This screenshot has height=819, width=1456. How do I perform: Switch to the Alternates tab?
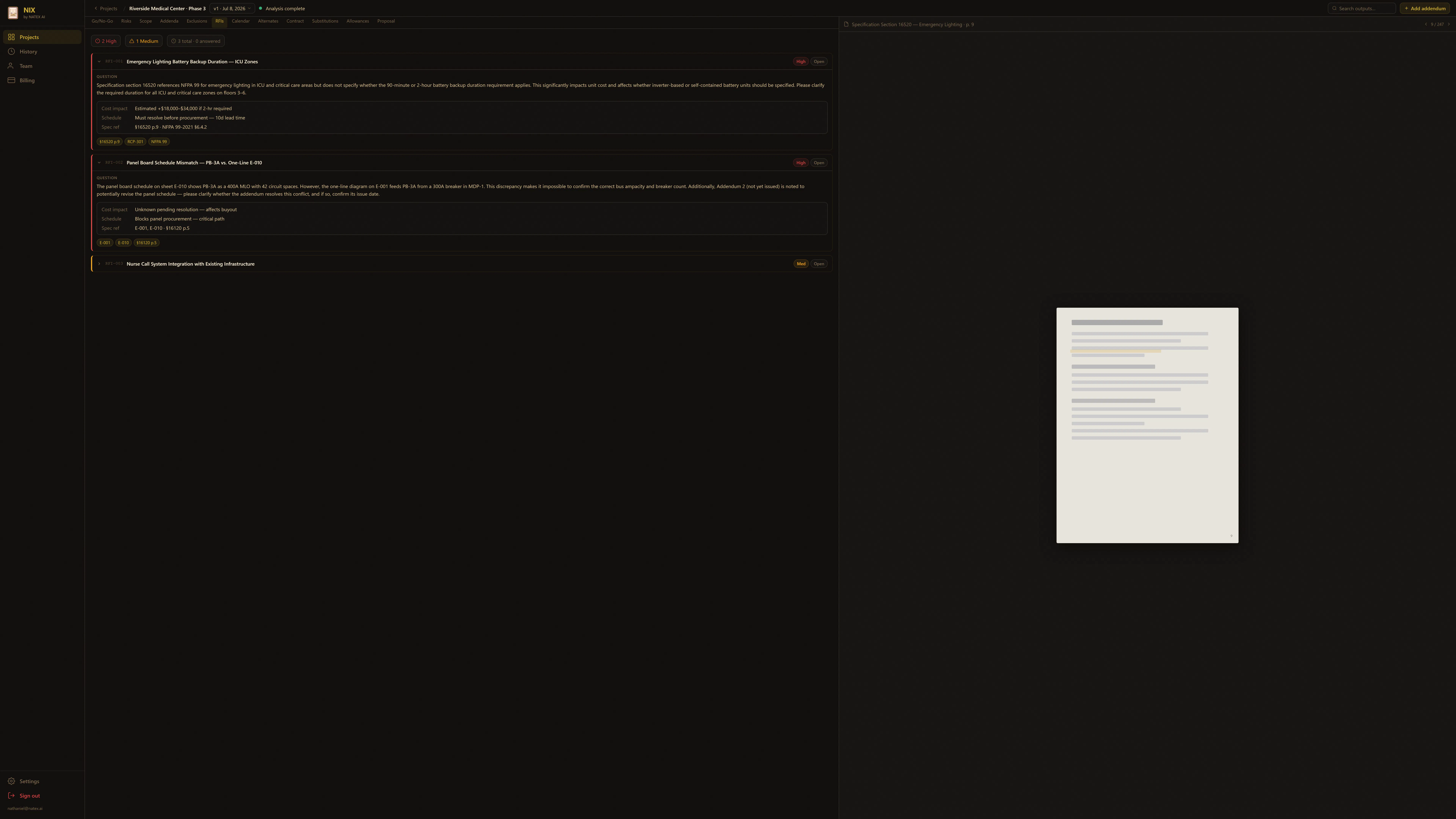click(268, 21)
